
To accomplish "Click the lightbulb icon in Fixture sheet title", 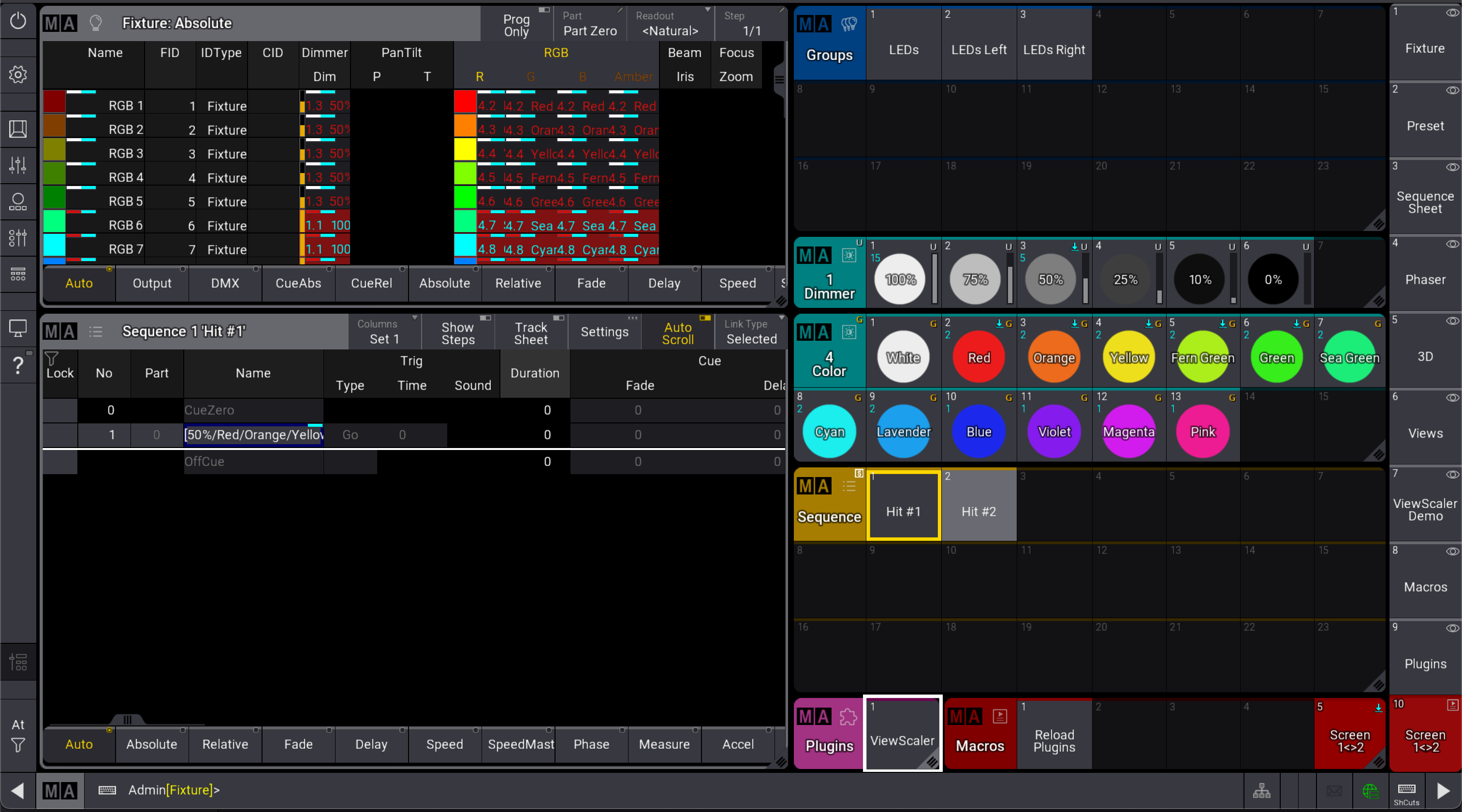I will 95,23.
